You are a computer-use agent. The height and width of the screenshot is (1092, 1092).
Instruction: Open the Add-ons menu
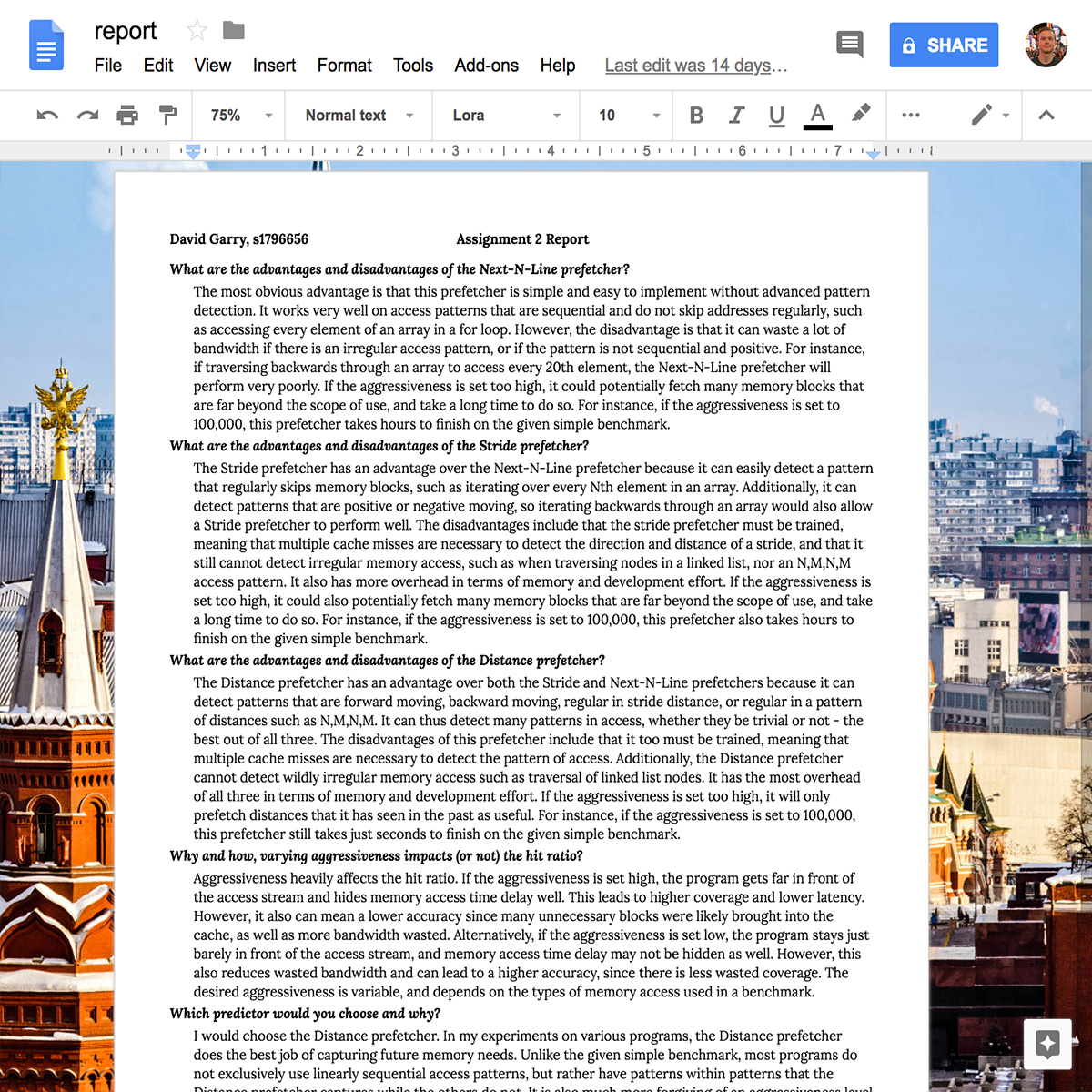click(486, 65)
